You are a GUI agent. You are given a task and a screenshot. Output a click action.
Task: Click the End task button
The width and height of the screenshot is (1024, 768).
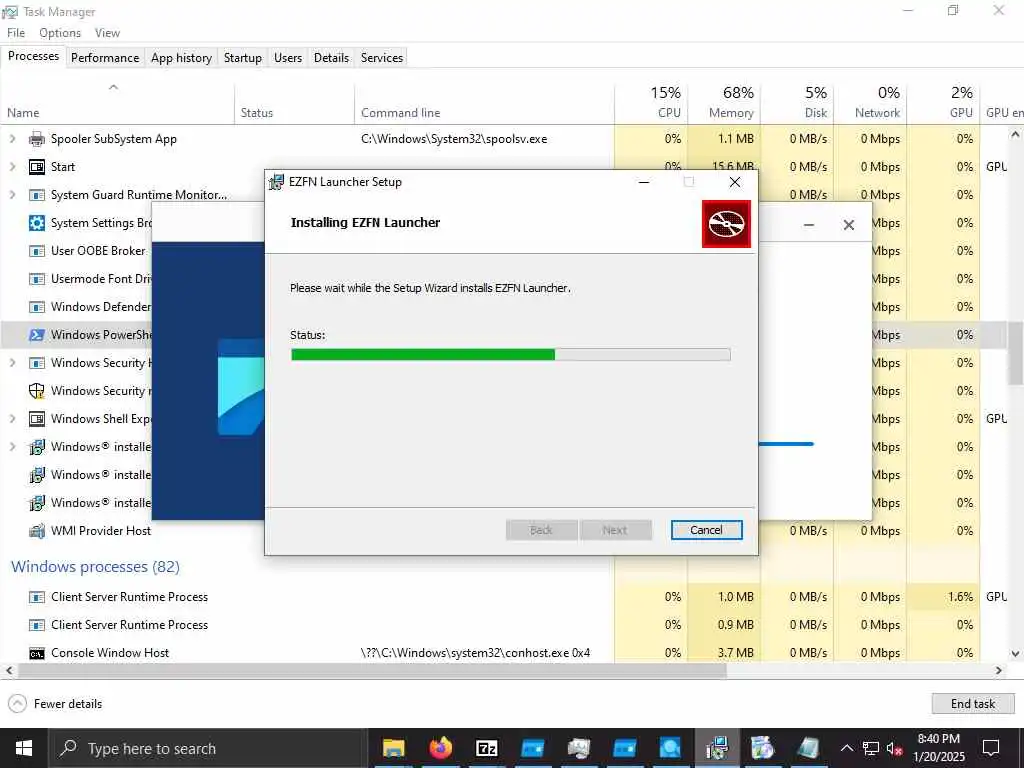(x=972, y=703)
